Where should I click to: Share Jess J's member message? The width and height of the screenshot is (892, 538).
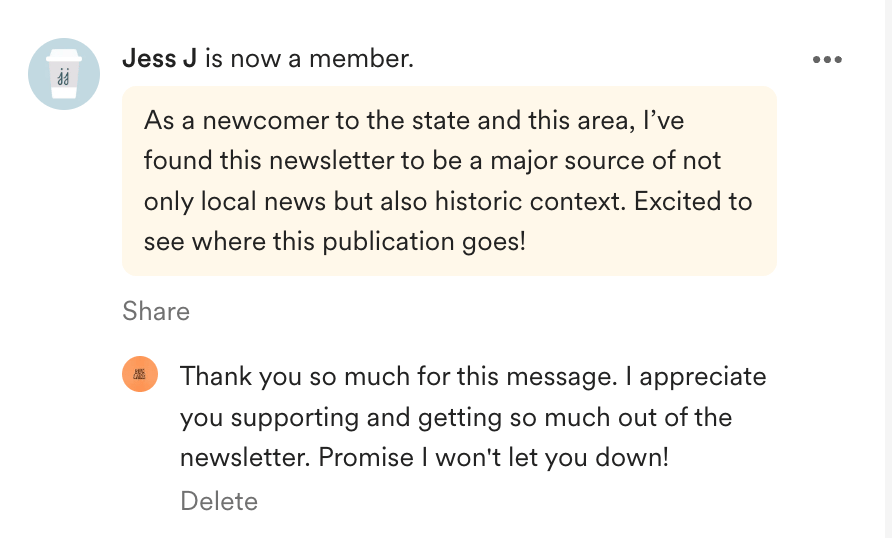(156, 311)
